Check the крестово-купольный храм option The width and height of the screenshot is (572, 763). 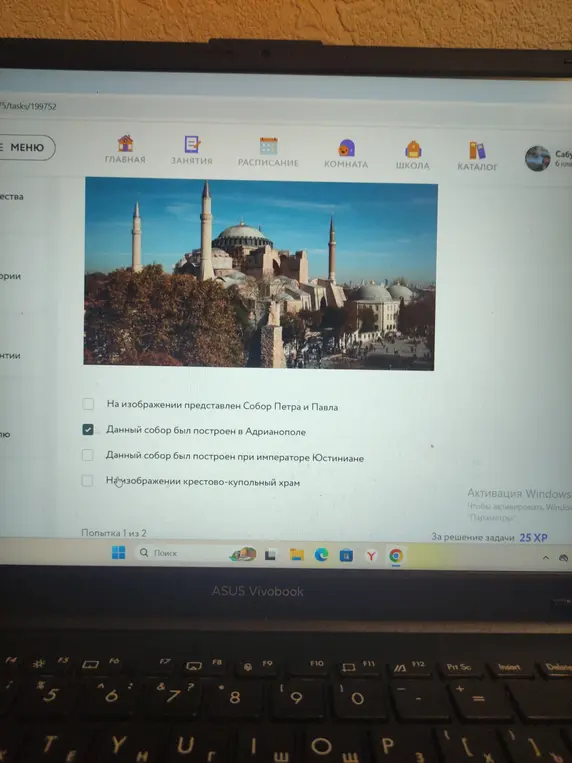coord(87,481)
